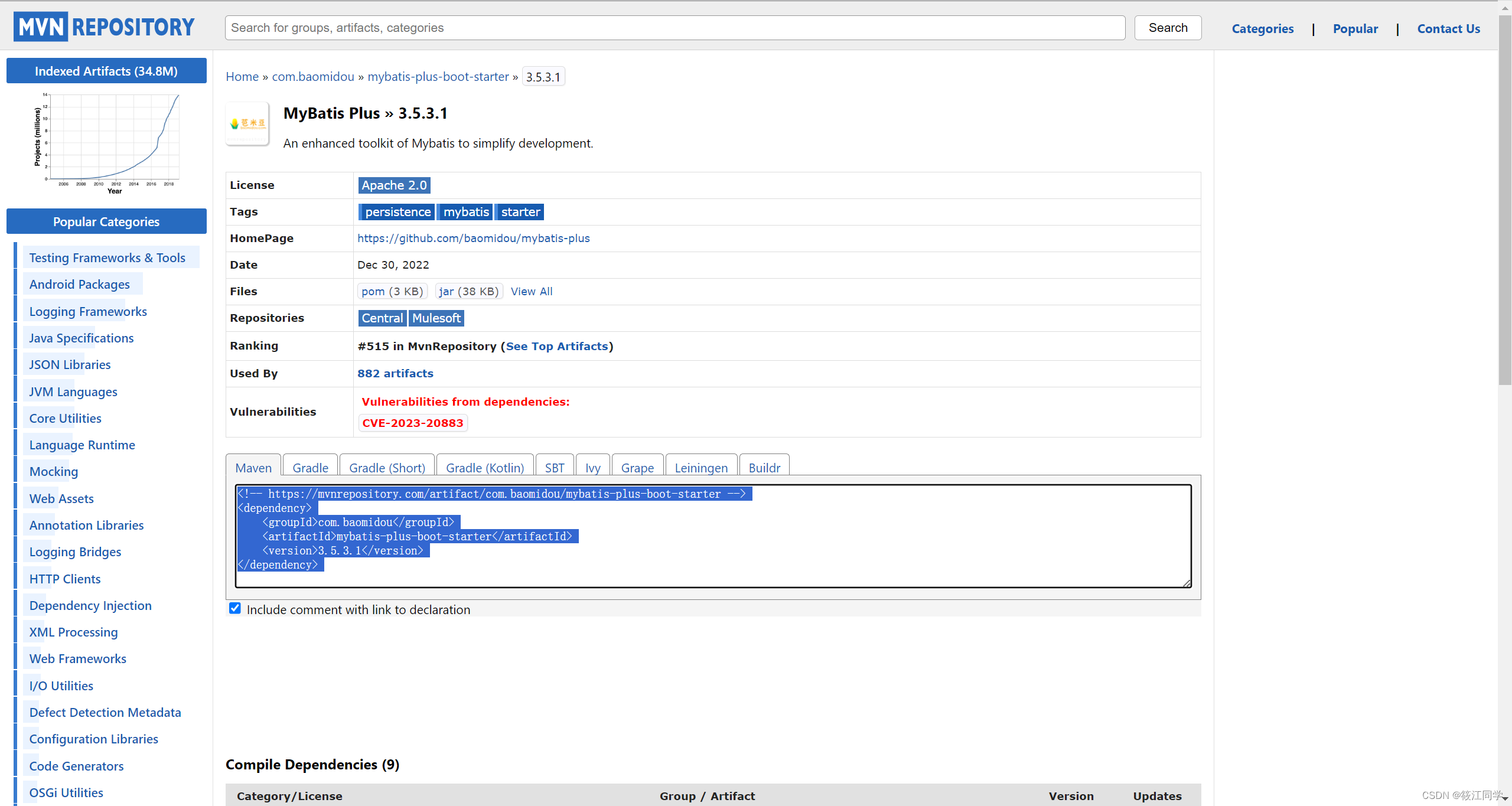Open OSGi Utilities category
The image size is (1512, 806).
[66, 793]
